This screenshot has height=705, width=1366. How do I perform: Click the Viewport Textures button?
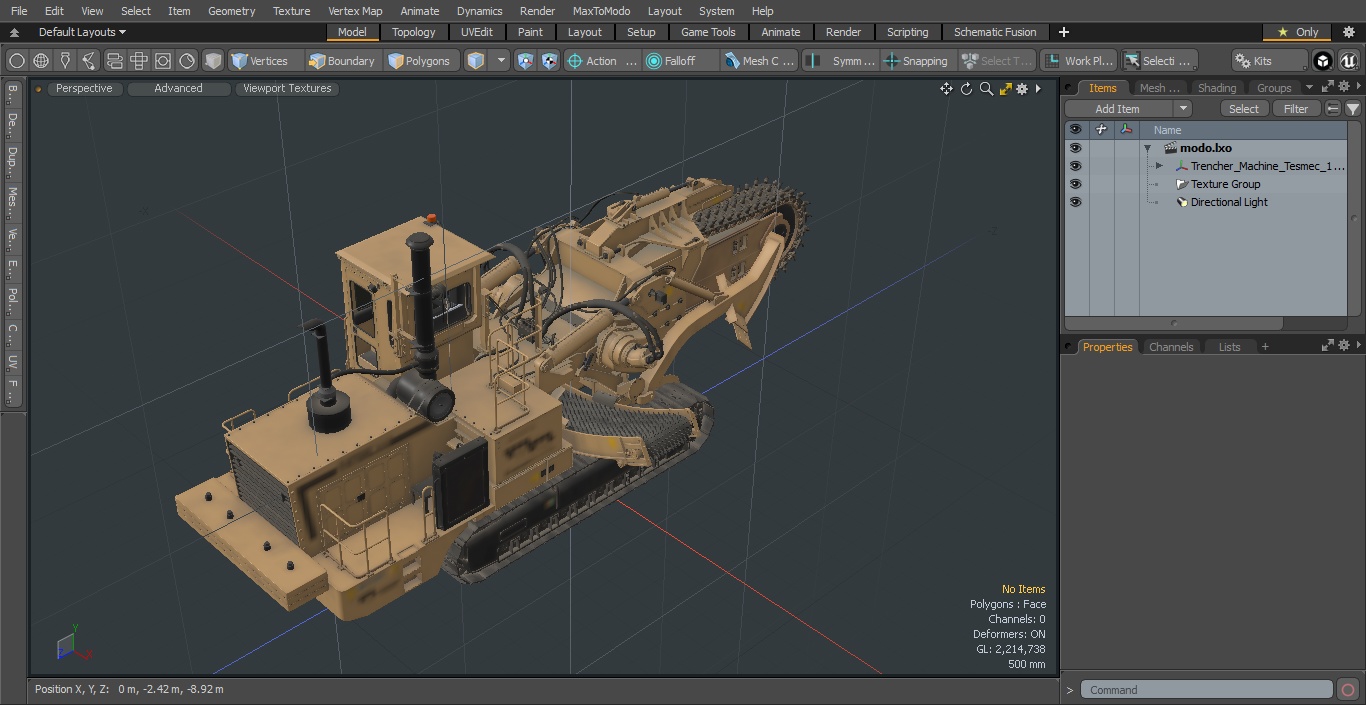pos(287,88)
